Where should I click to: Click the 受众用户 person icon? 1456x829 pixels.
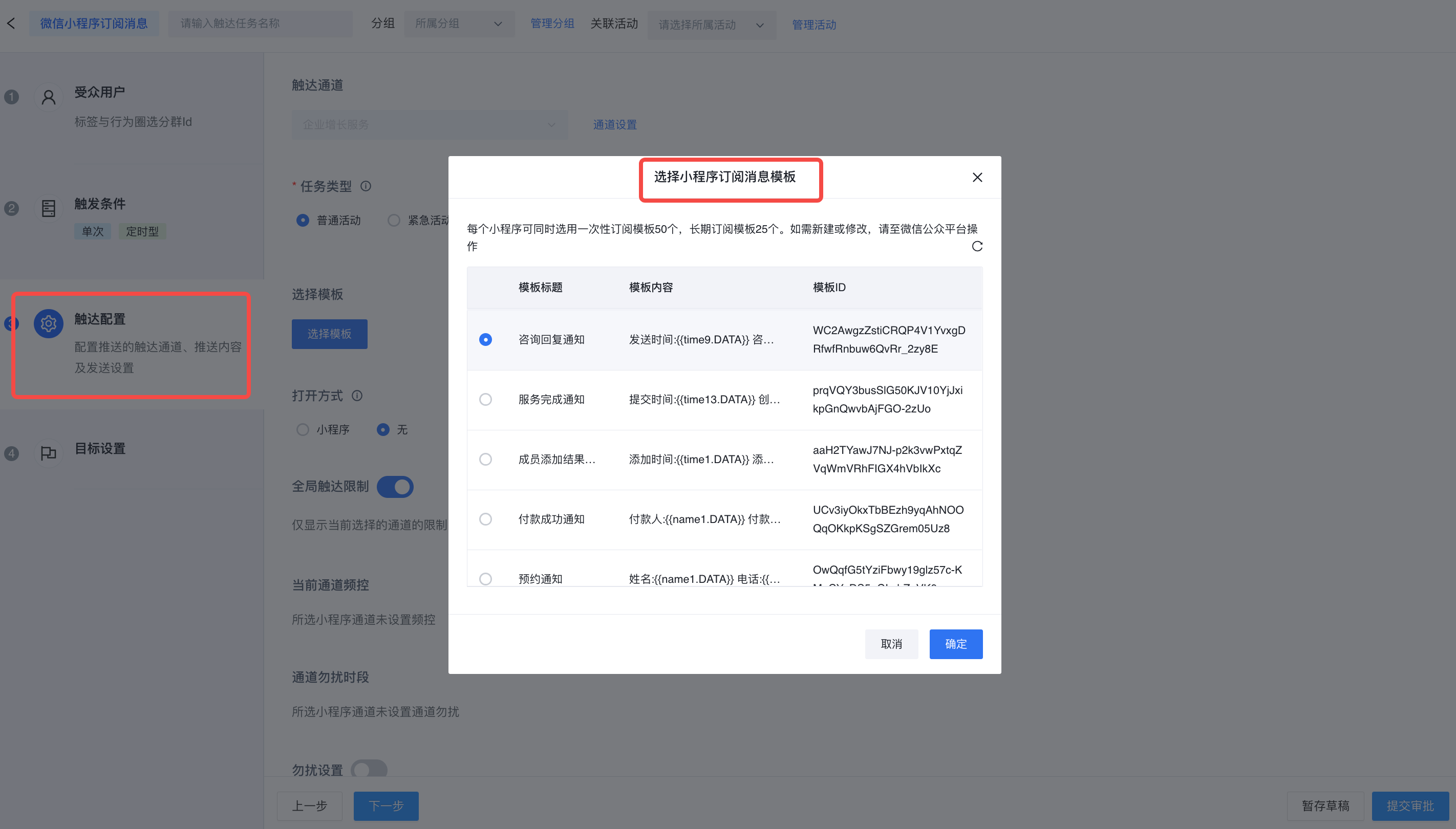[49, 97]
